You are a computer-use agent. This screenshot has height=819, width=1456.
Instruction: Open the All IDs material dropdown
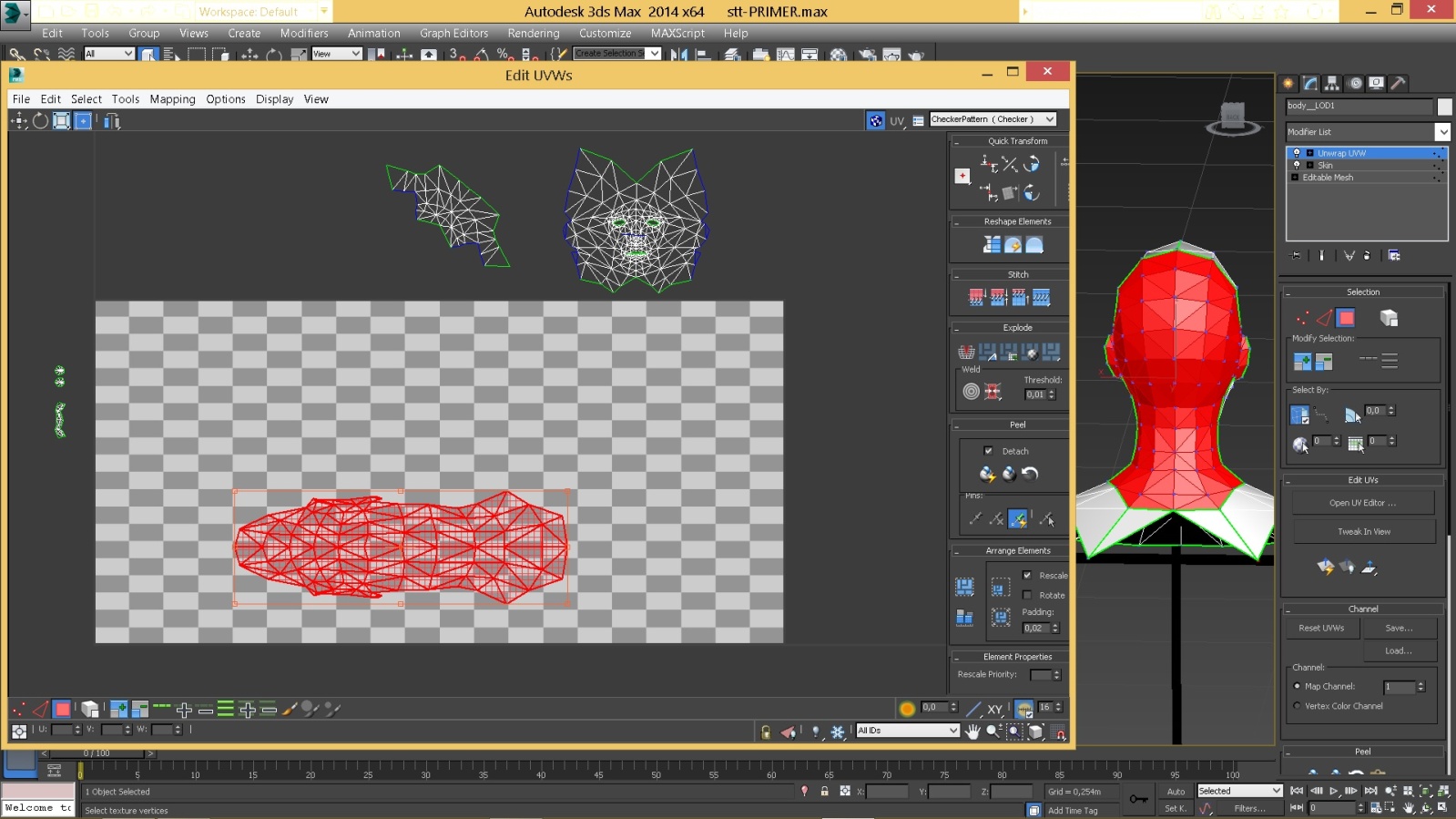pyautogui.click(x=908, y=730)
